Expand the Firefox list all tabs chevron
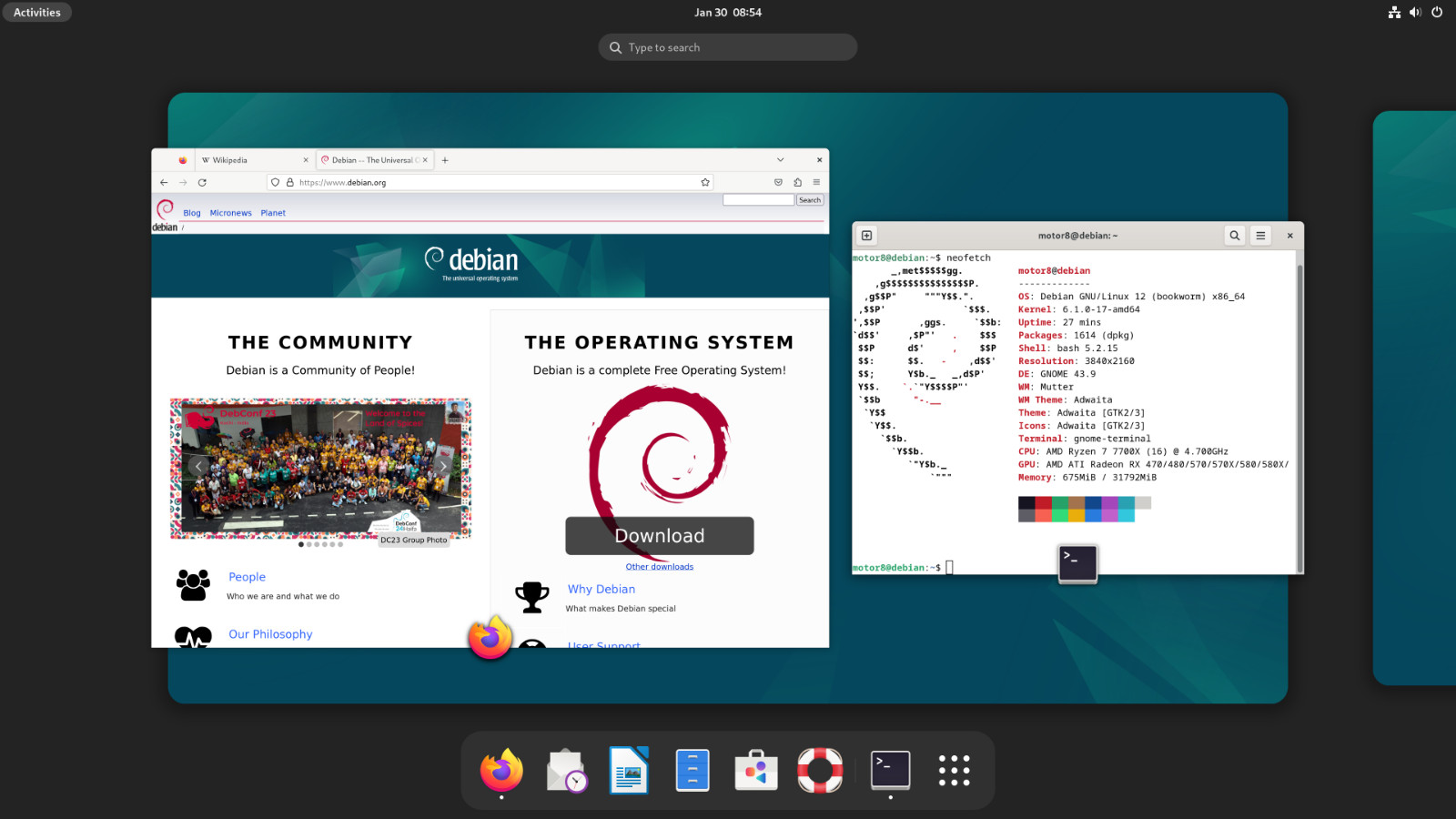Screen dimensions: 1456x819 (780, 160)
